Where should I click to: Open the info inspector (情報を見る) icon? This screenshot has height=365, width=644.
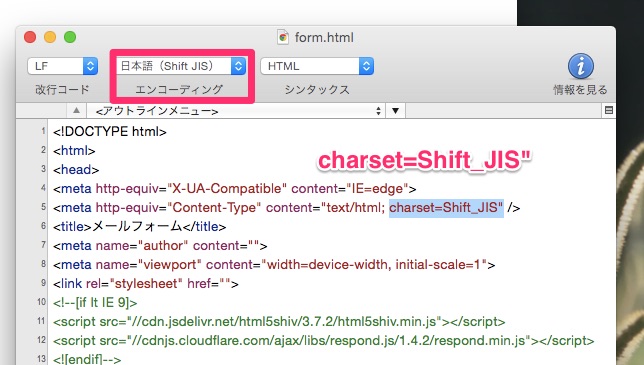point(580,66)
